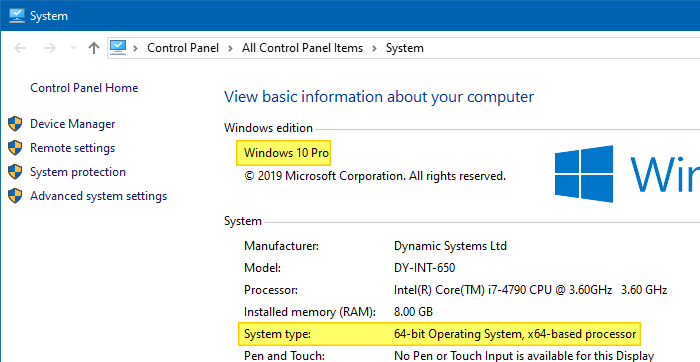Expand chevron after Control Panel breadcrumb
The width and height of the screenshot is (700, 362).
230,48
